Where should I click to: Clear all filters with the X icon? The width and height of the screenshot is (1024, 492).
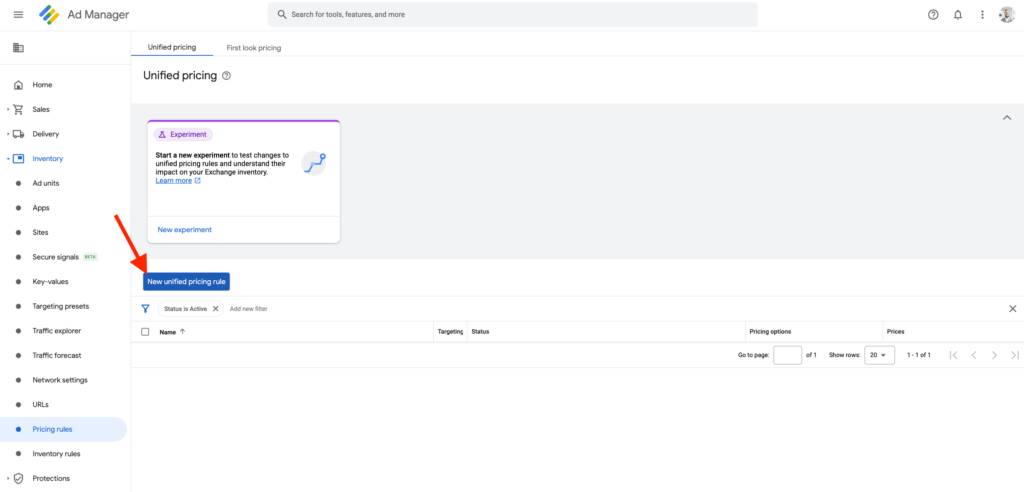pyautogui.click(x=1012, y=309)
